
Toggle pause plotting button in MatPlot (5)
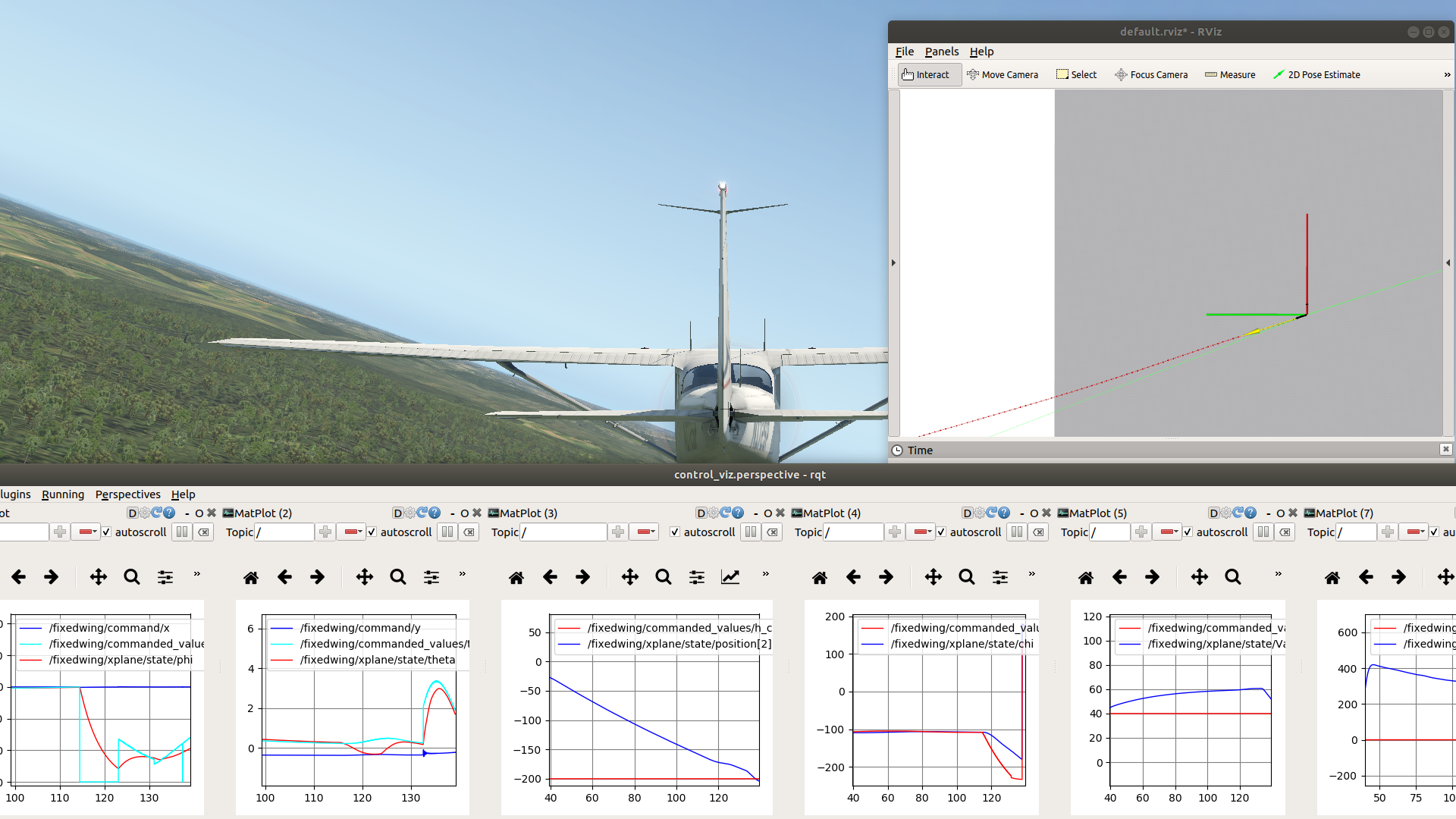coord(1263,532)
